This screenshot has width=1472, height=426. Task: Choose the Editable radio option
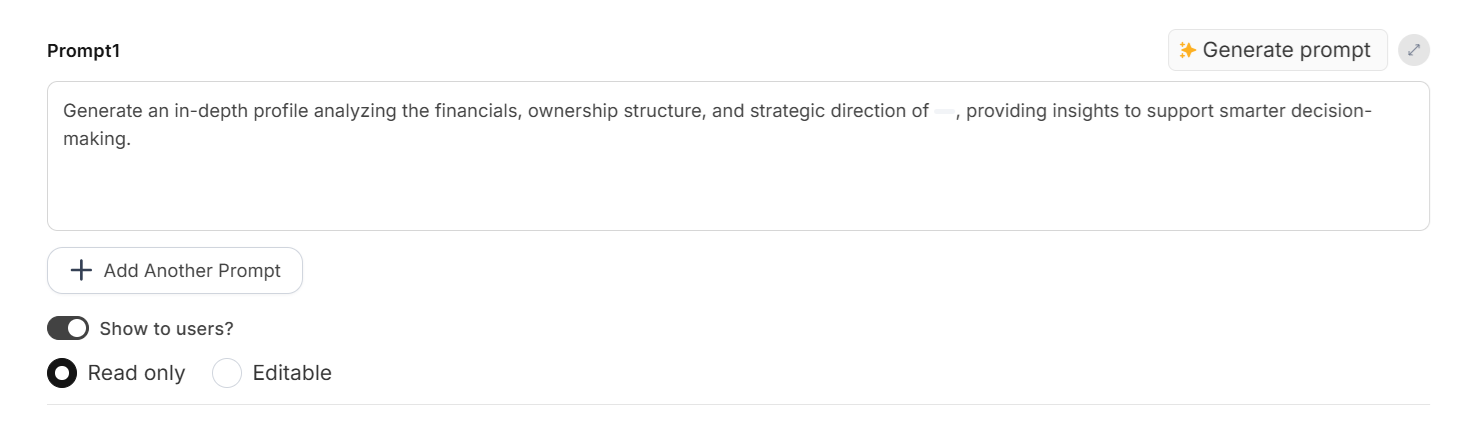coord(227,373)
